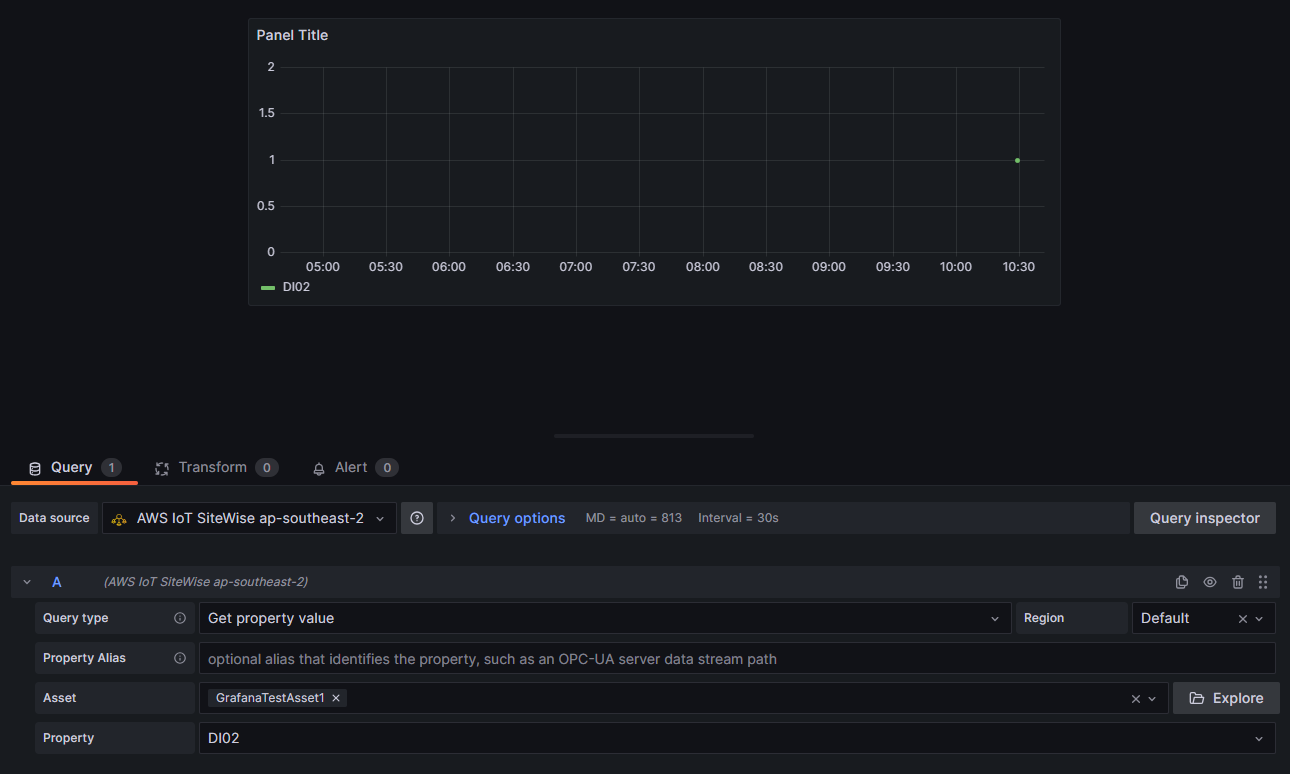
Task: Switch to the Transform tab
Action: pyautogui.click(x=213, y=467)
